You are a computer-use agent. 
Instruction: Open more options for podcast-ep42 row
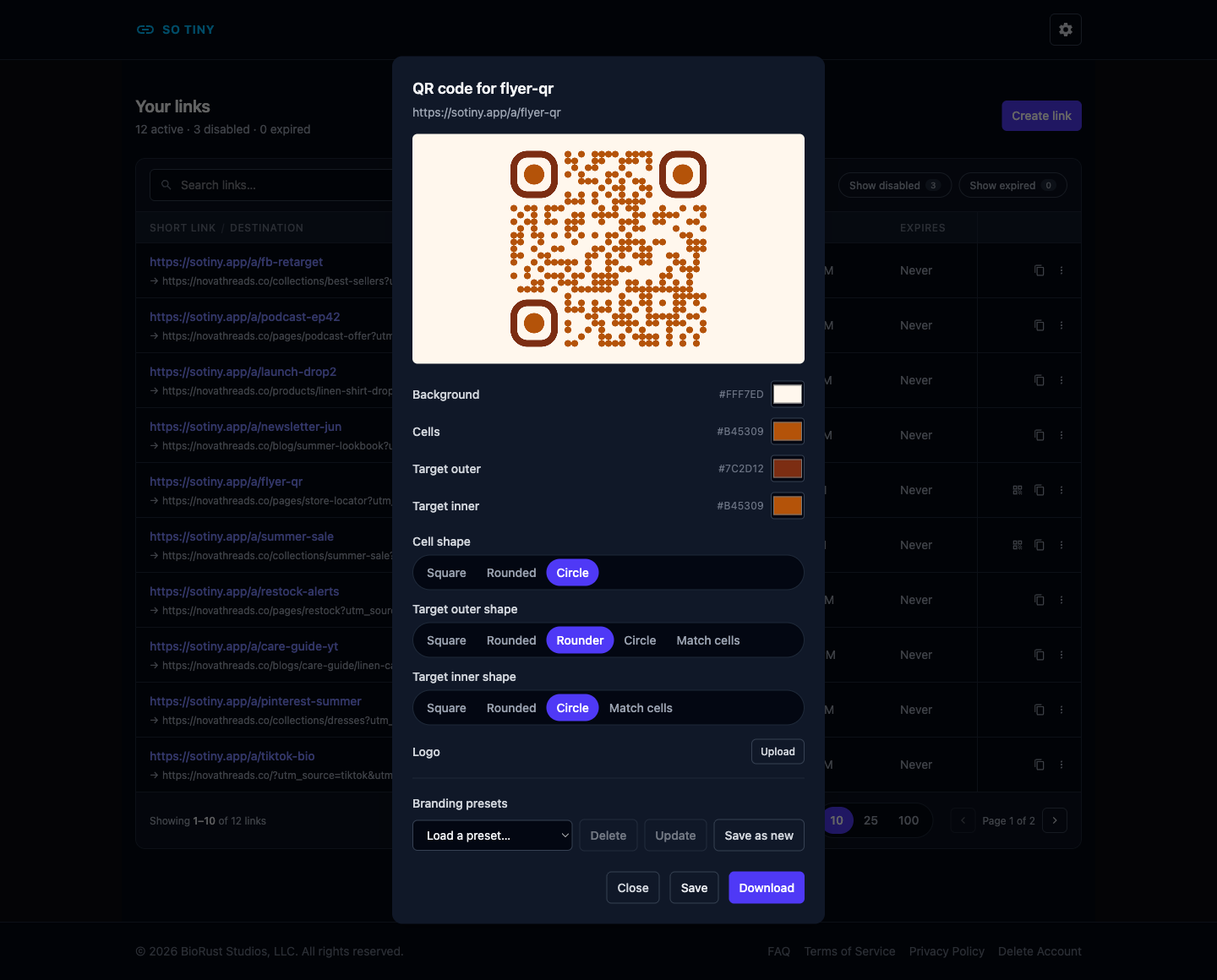[1061, 325]
